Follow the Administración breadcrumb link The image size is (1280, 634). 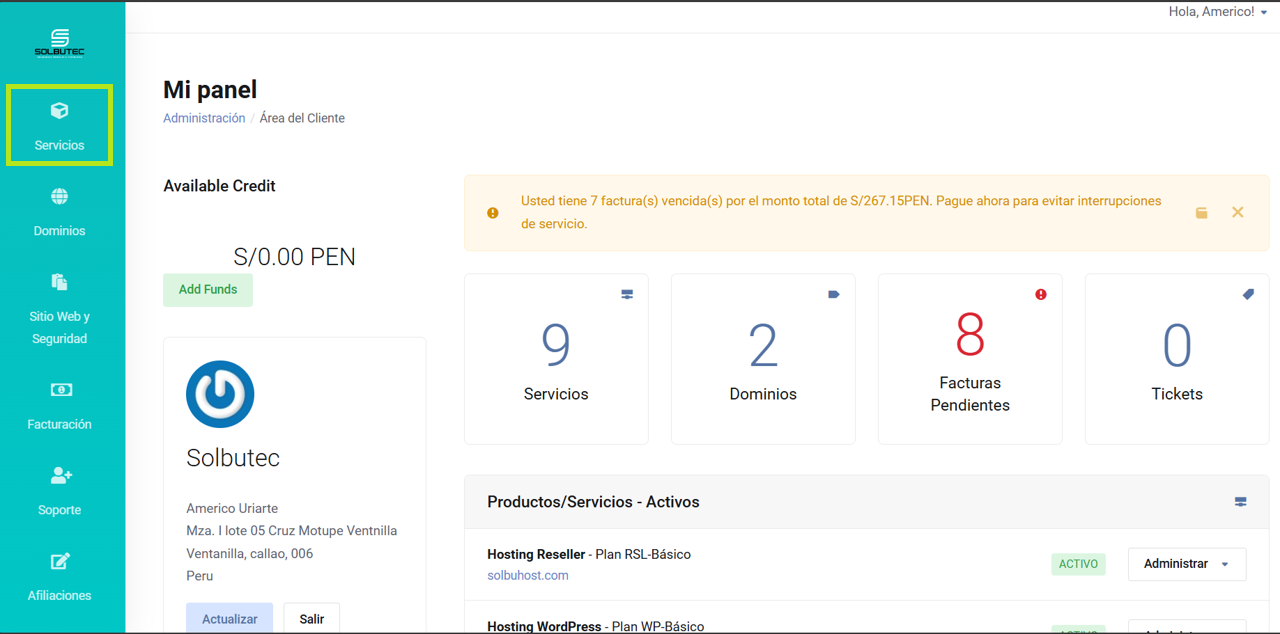coord(204,118)
